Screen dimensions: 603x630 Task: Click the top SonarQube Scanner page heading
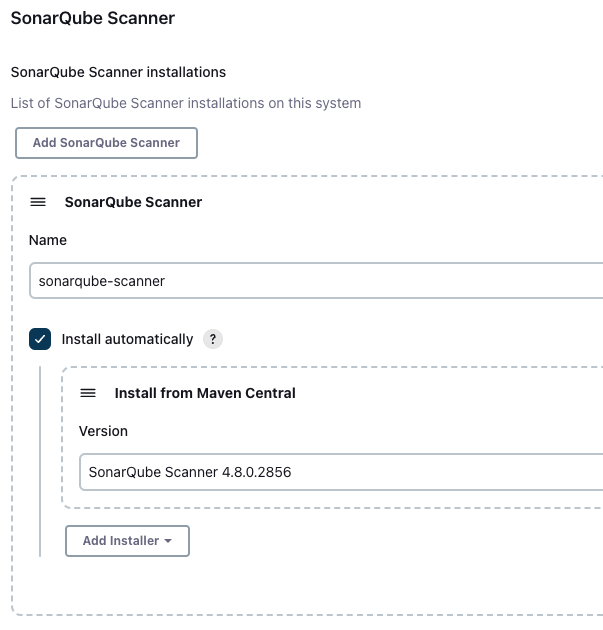(x=93, y=18)
